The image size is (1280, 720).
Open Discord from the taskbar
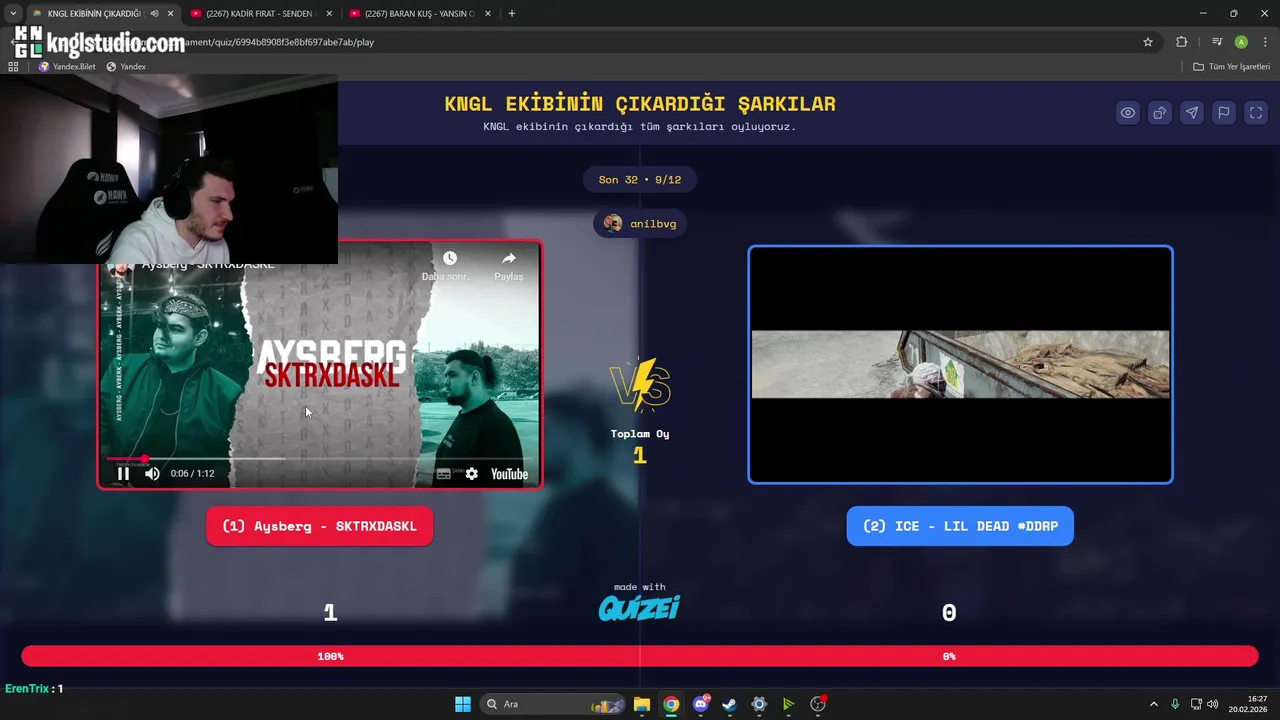[x=701, y=704]
